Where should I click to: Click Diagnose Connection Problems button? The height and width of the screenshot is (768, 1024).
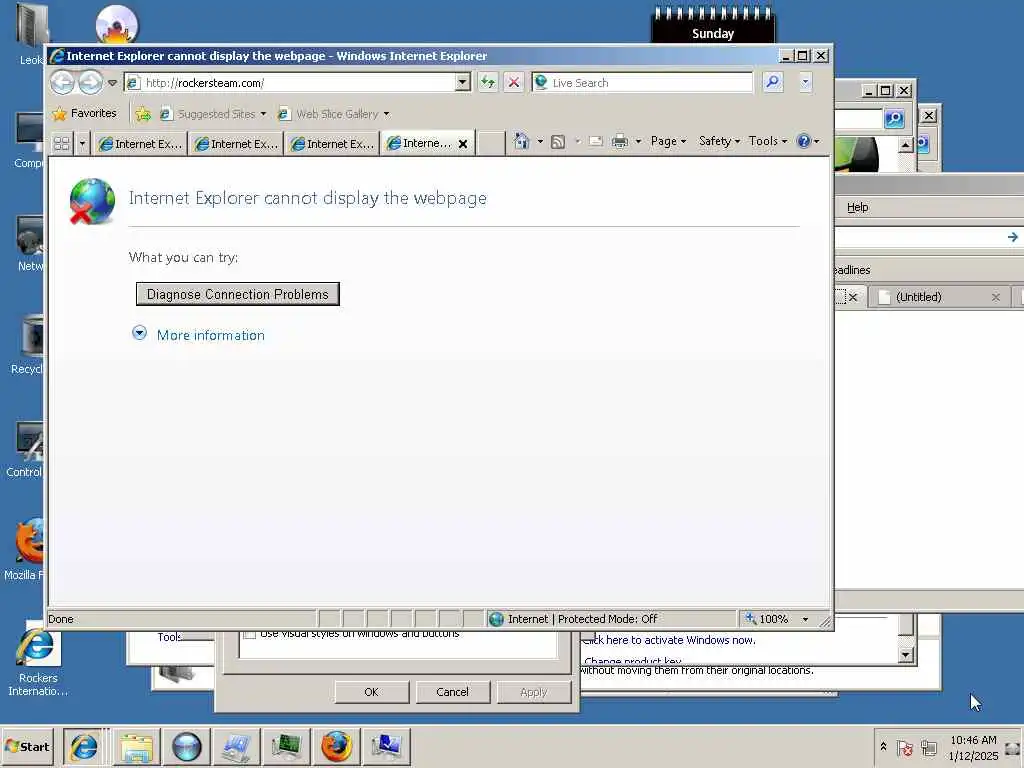point(238,294)
